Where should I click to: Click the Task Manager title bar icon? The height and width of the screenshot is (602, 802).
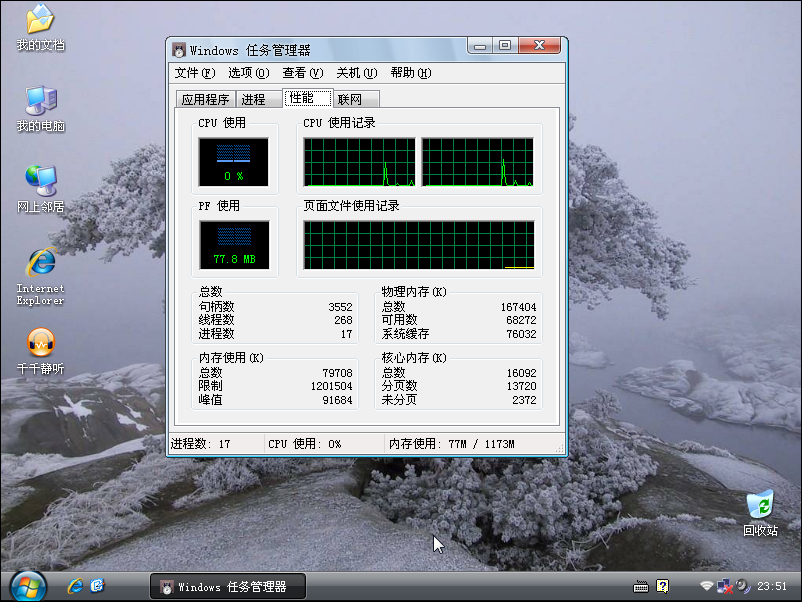pyautogui.click(x=179, y=50)
